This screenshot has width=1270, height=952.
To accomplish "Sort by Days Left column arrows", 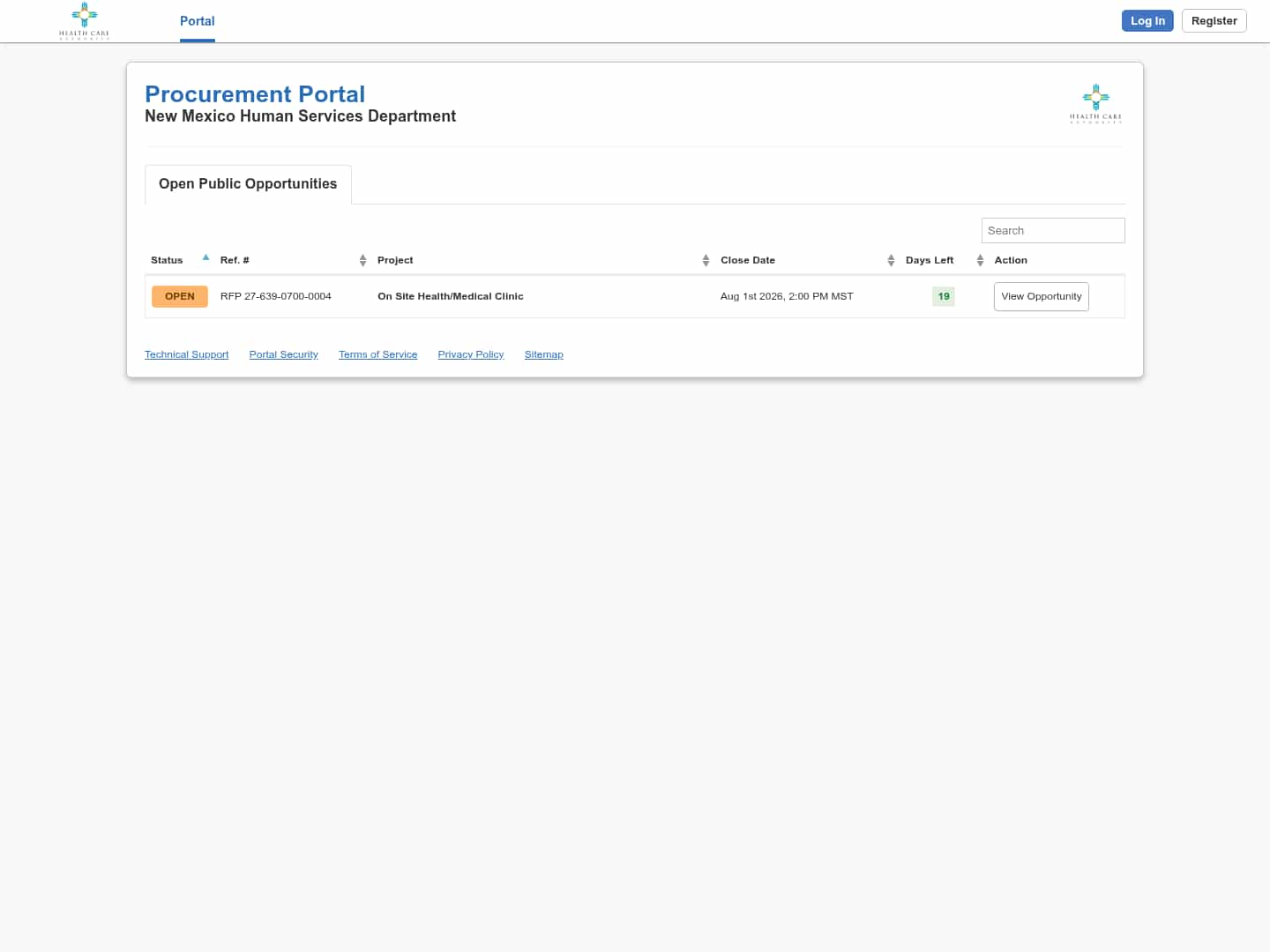I will point(980,260).
